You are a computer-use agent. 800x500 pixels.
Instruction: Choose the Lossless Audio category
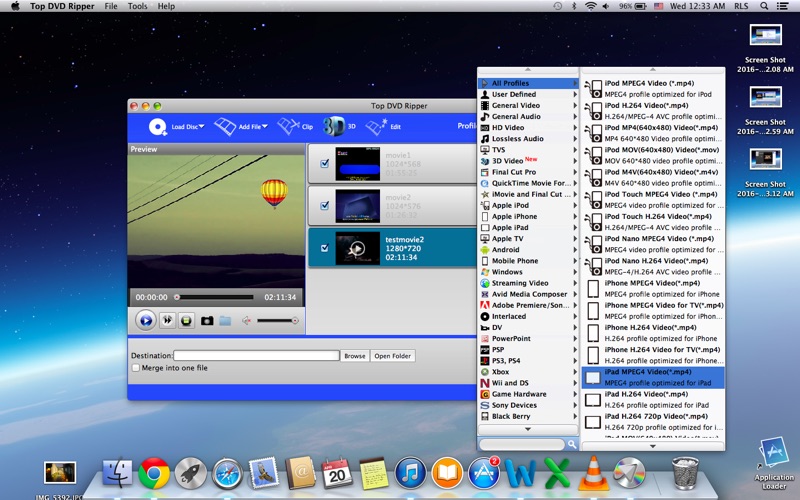tap(529, 139)
